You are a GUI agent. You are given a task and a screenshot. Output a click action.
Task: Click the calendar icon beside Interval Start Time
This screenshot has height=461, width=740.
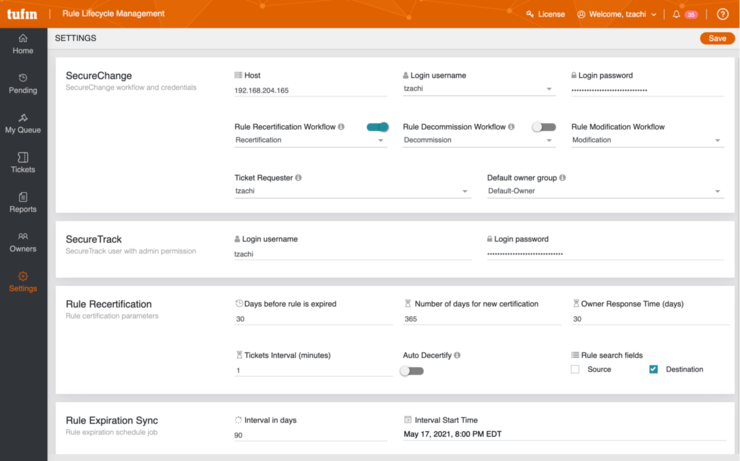tap(408, 420)
